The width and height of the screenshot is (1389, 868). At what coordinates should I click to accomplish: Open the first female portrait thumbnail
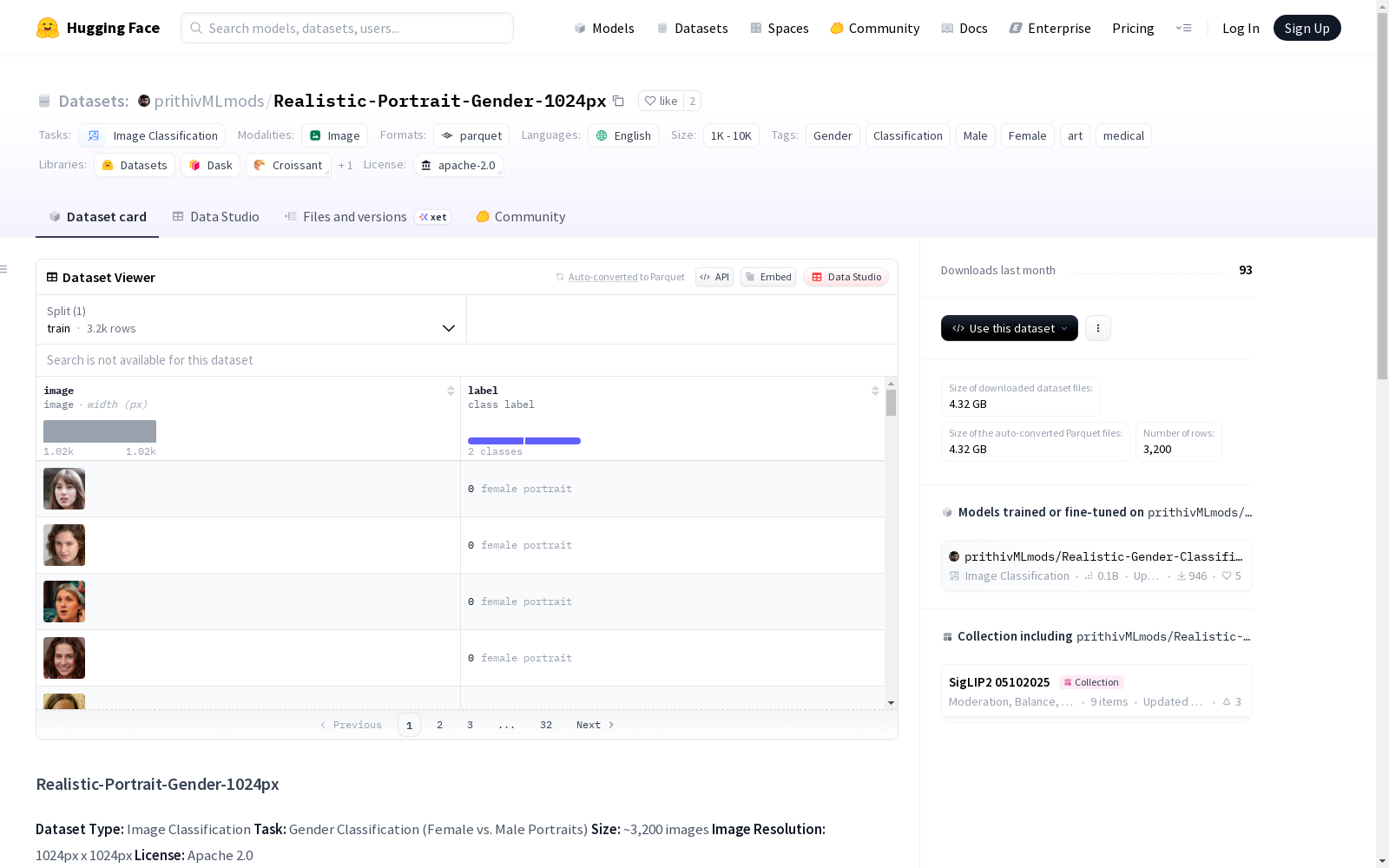point(64,489)
